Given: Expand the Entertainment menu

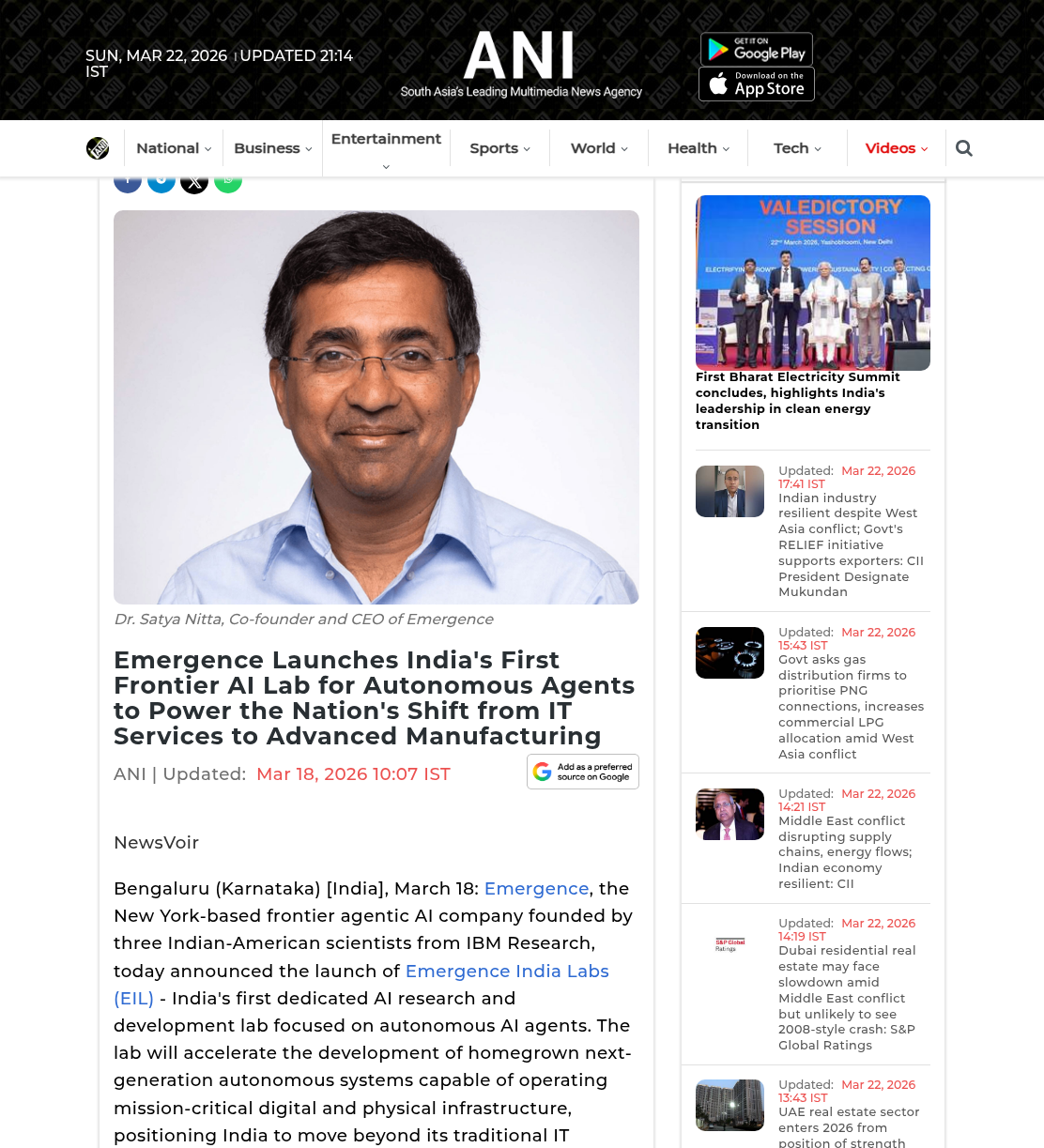Looking at the screenshot, I should [386, 149].
